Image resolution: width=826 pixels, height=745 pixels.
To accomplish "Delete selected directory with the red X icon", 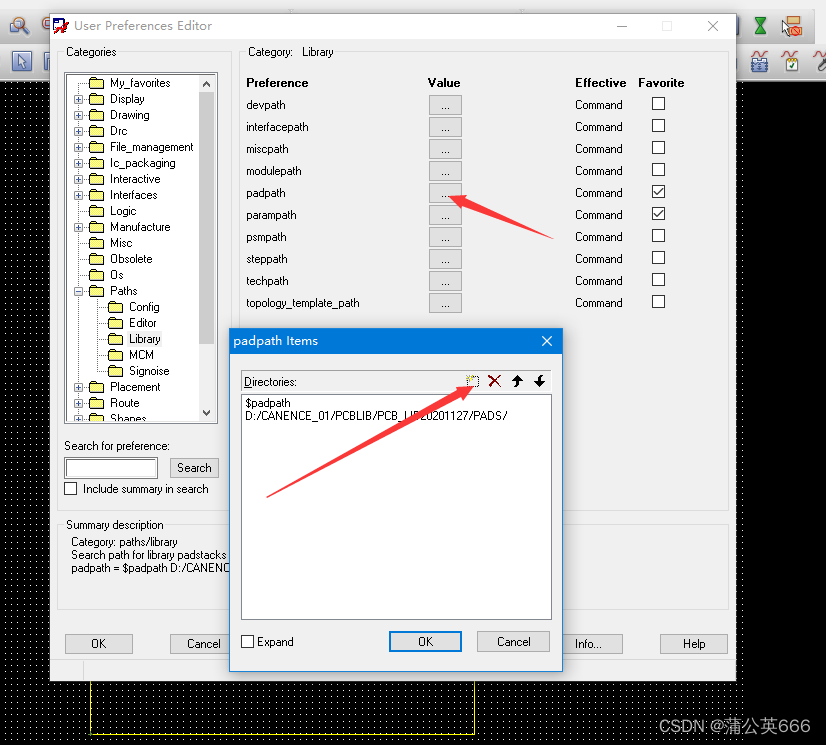I will pos(494,381).
